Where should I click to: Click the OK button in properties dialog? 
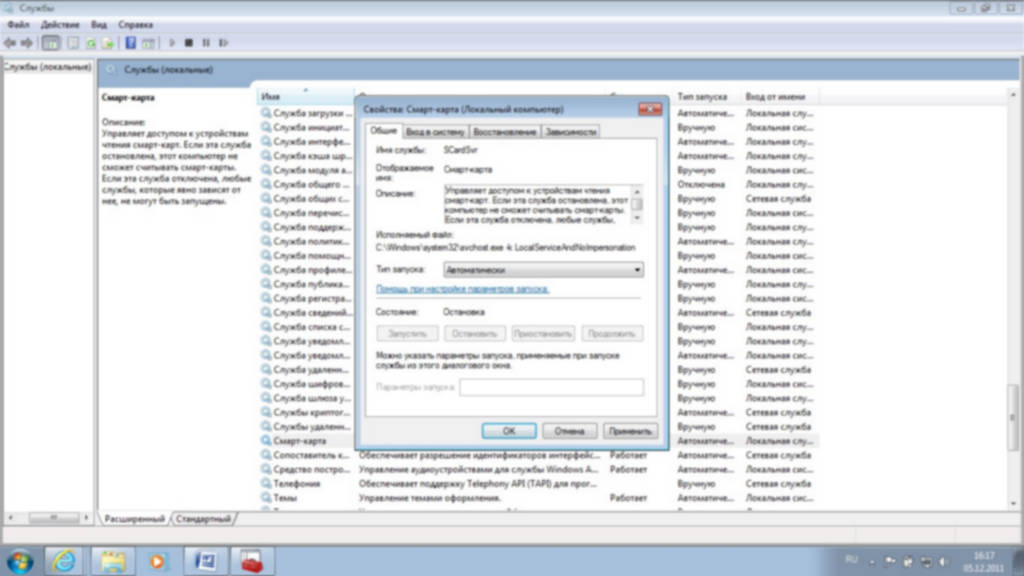[508, 431]
